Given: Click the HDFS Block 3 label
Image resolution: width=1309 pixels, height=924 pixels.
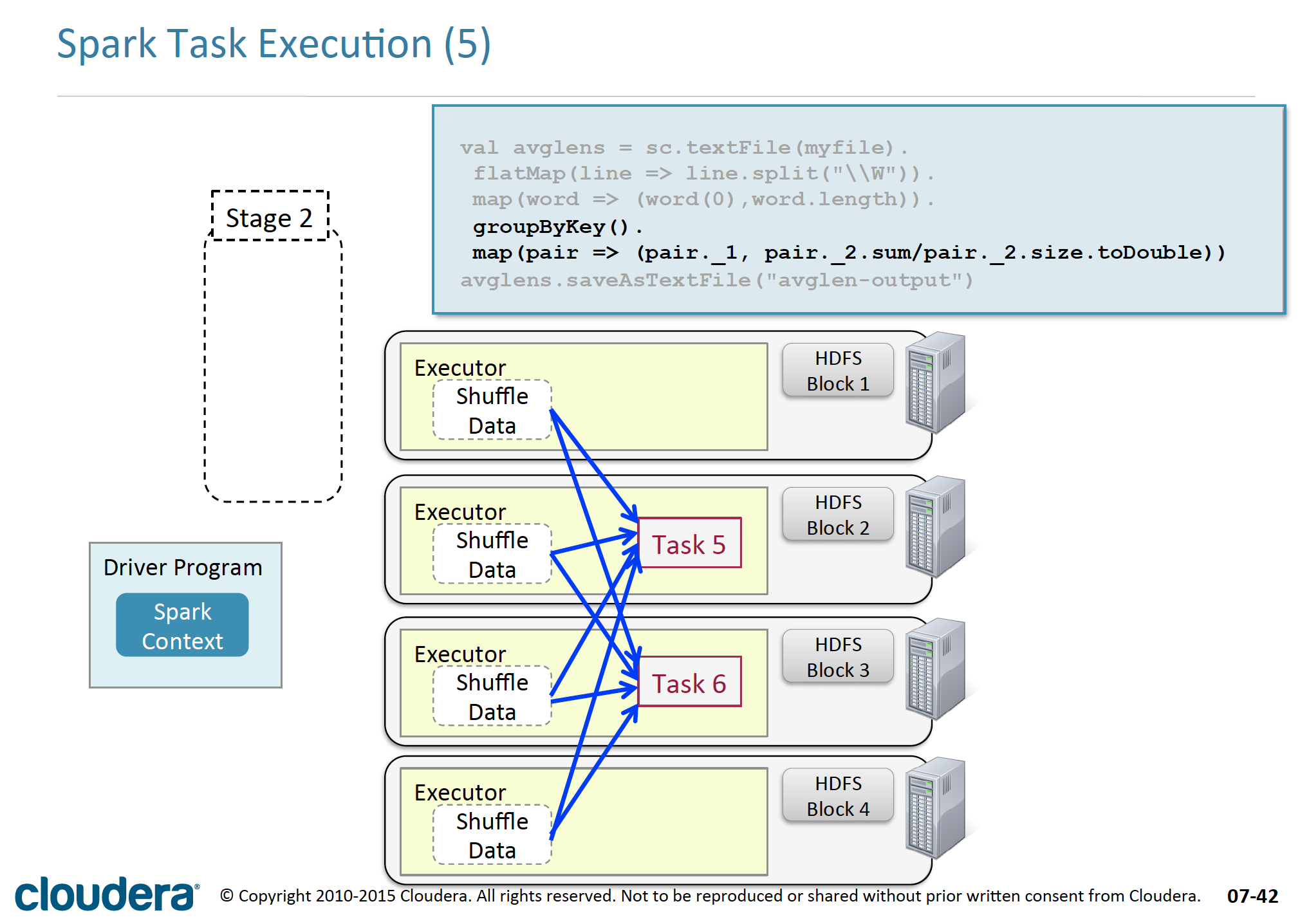Looking at the screenshot, I should click(838, 657).
